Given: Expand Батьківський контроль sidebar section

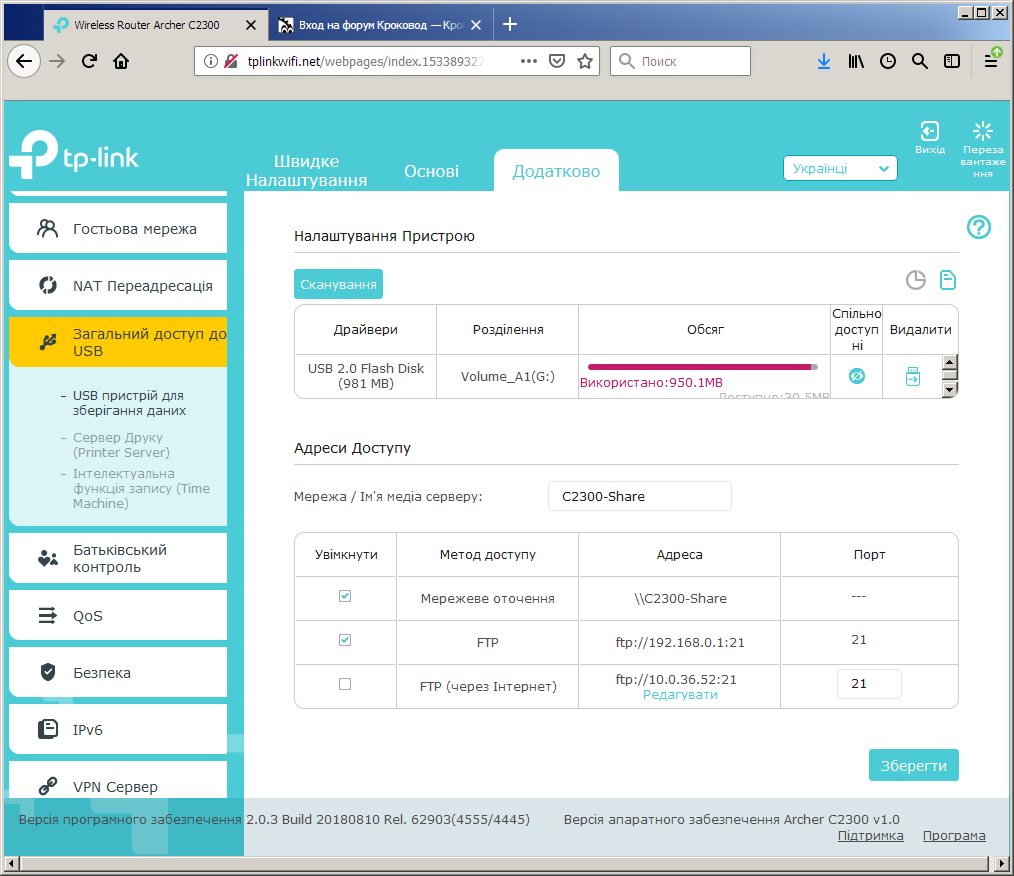Looking at the screenshot, I should (x=118, y=558).
